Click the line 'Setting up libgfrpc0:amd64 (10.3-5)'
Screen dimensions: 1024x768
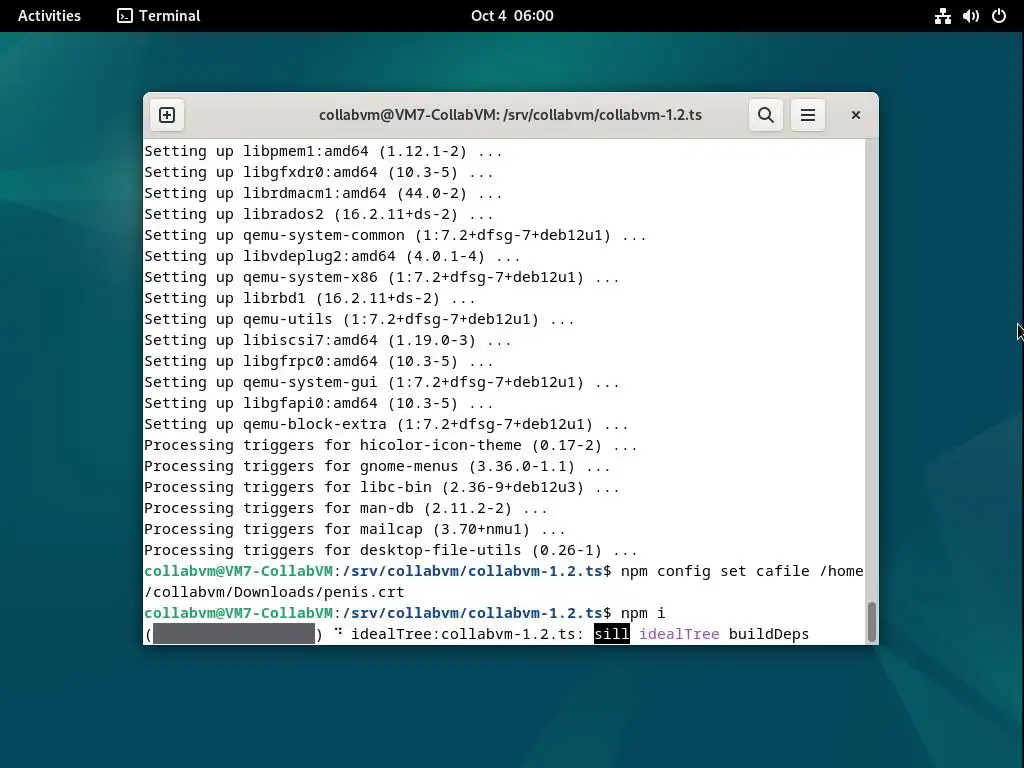(x=319, y=360)
